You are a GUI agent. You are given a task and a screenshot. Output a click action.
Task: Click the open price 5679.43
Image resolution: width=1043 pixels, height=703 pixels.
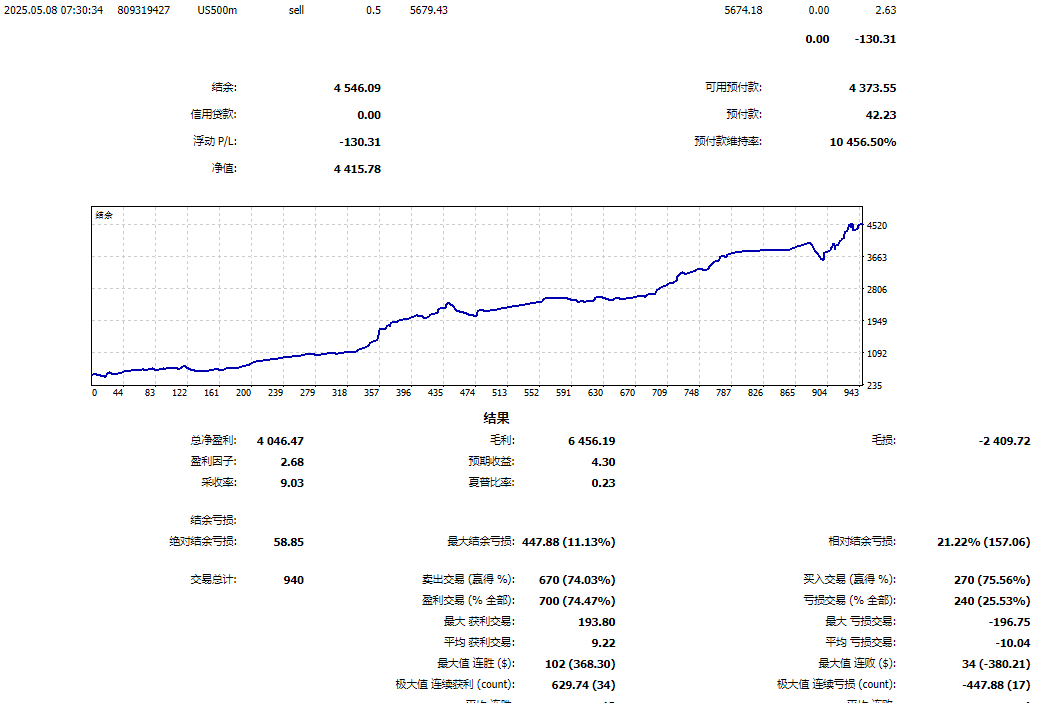click(429, 10)
